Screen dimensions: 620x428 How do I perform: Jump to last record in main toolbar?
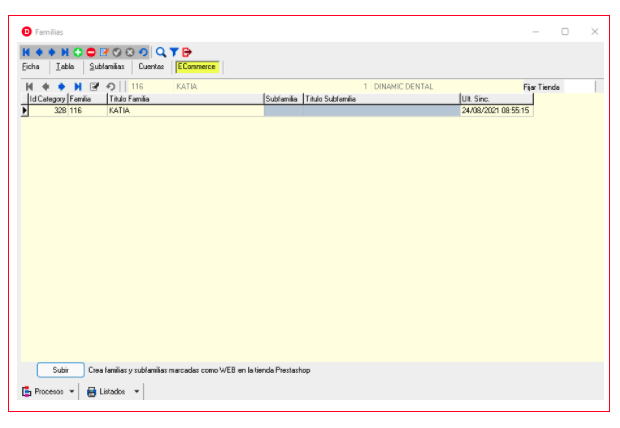[65, 52]
